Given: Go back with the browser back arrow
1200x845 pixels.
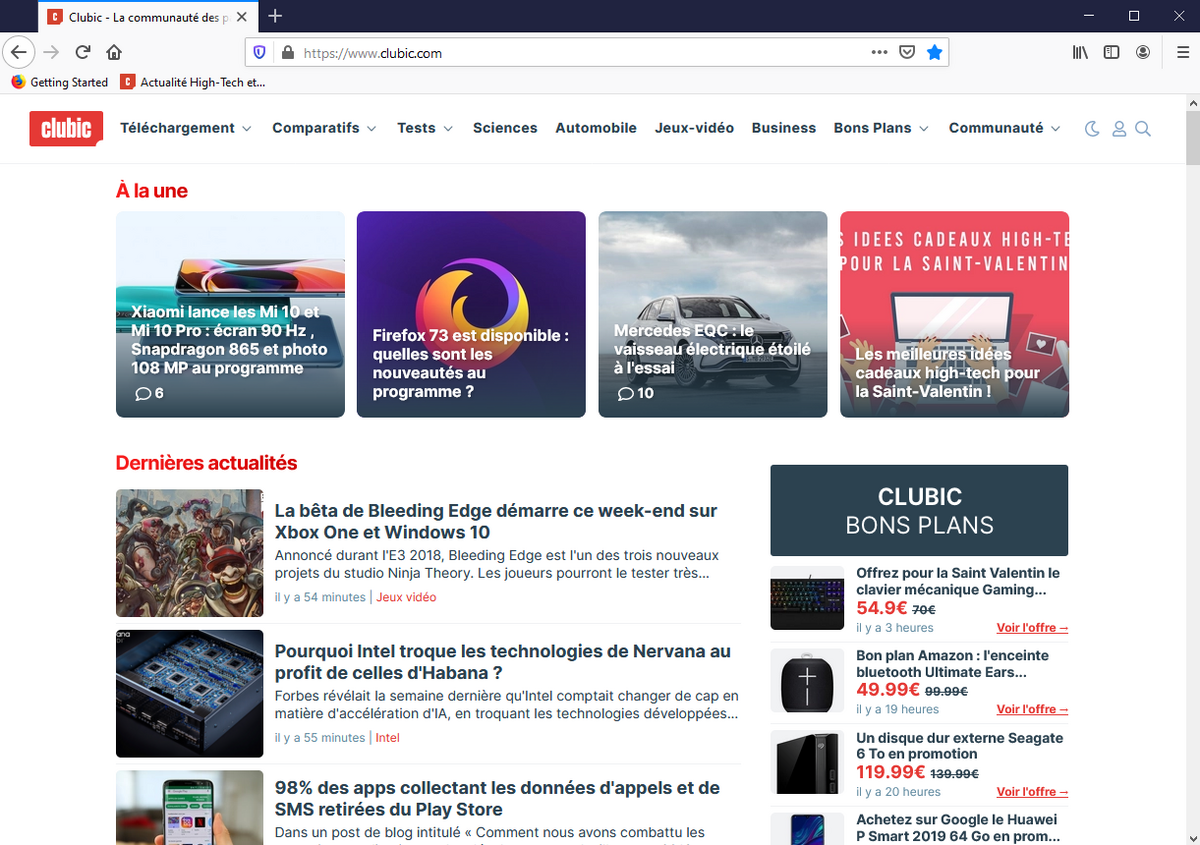Looking at the screenshot, I should [x=19, y=52].
